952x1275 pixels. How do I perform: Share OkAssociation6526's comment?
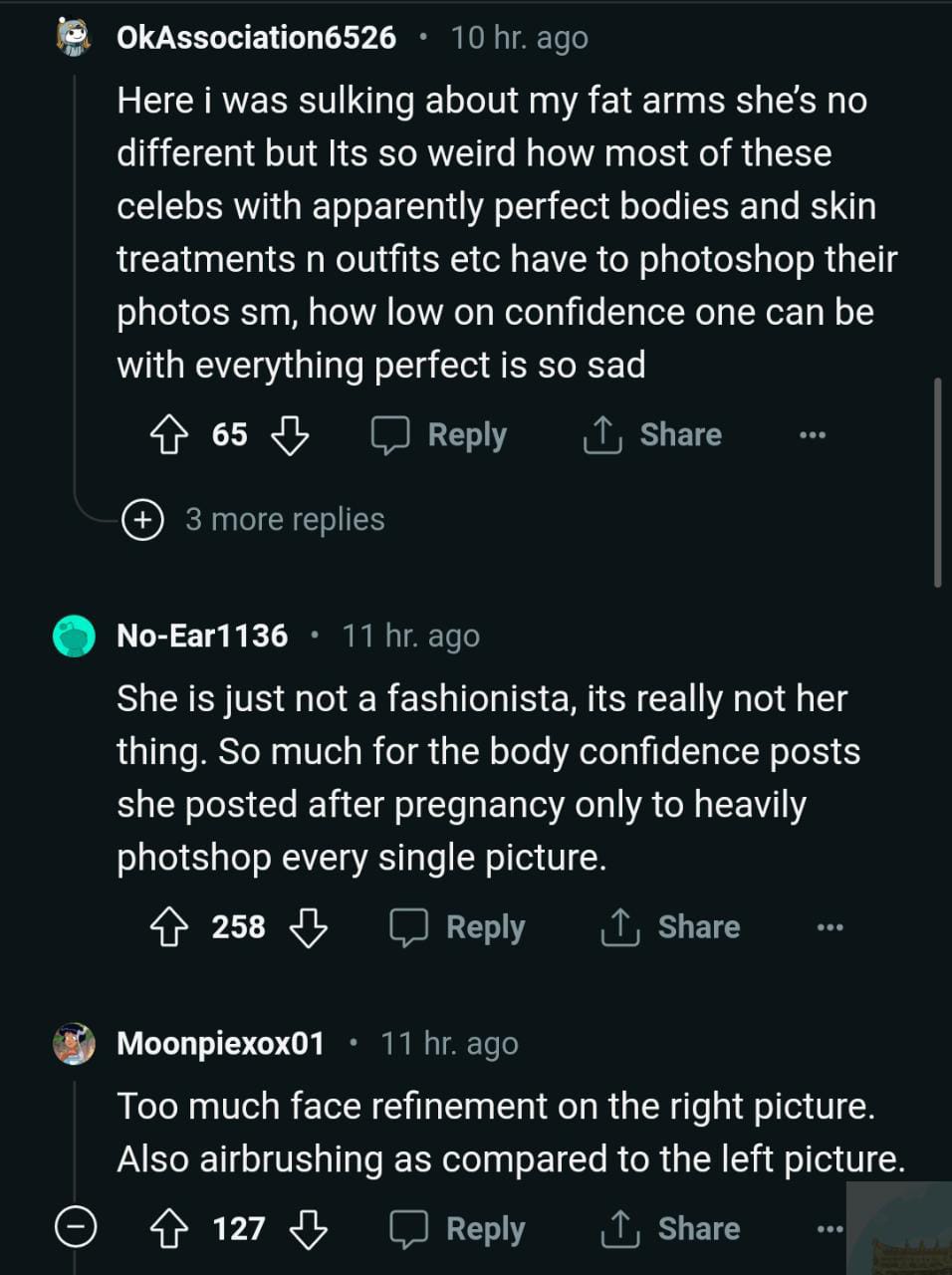coord(652,435)
